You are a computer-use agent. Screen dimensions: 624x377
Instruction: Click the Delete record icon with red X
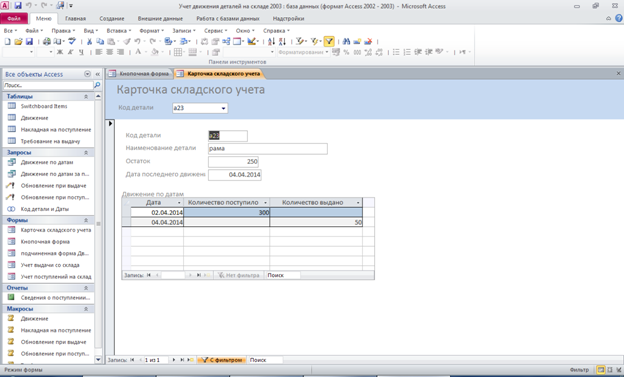coord(368,41)
